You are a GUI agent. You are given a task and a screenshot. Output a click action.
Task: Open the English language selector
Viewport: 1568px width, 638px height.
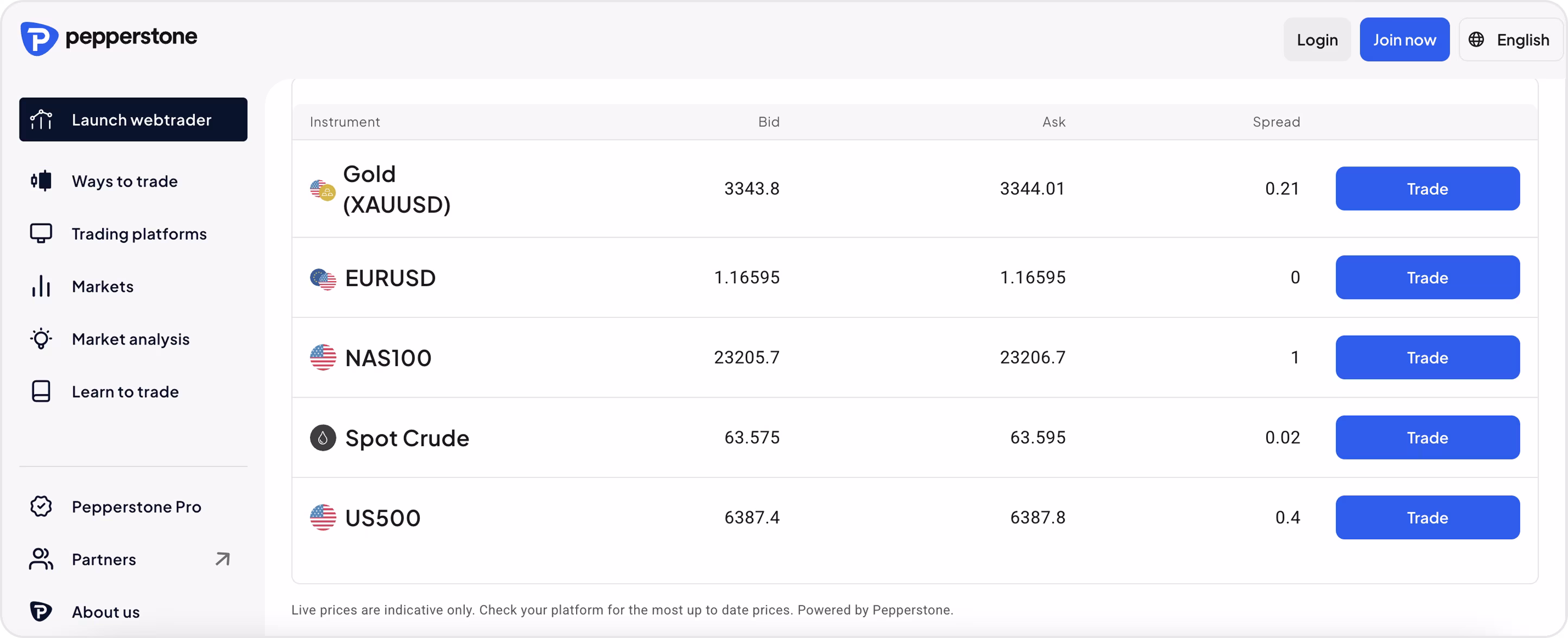click(x=1511, y=40)
